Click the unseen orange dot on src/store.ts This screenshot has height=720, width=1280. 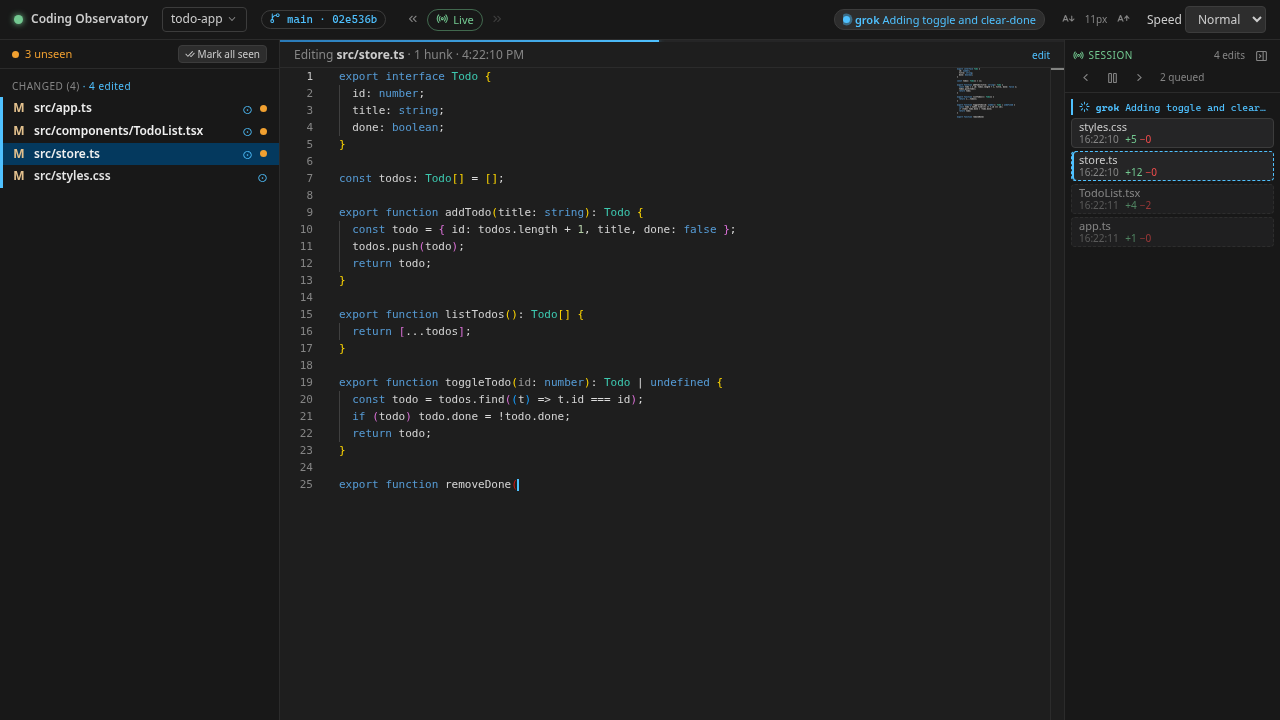(263, 154)
